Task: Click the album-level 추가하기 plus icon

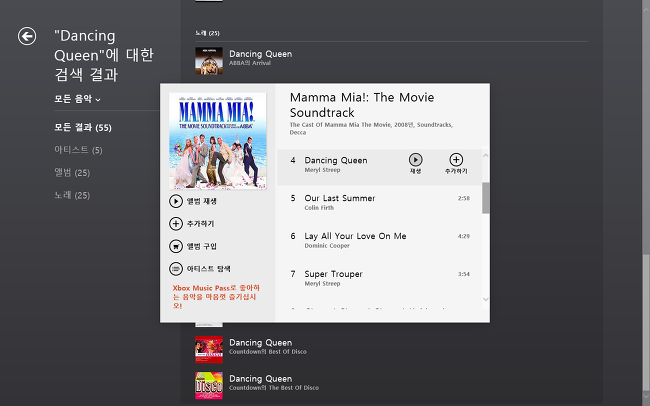Action: point(176,224)
